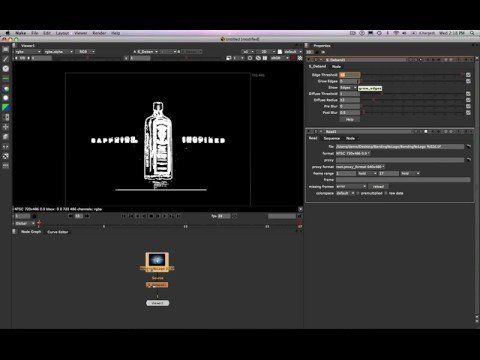Toggle the raw data checkbox
480x360 pixels.
tap(386, 193)
